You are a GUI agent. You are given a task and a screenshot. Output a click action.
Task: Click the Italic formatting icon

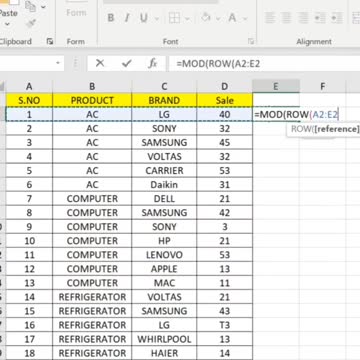pos(127,18)
